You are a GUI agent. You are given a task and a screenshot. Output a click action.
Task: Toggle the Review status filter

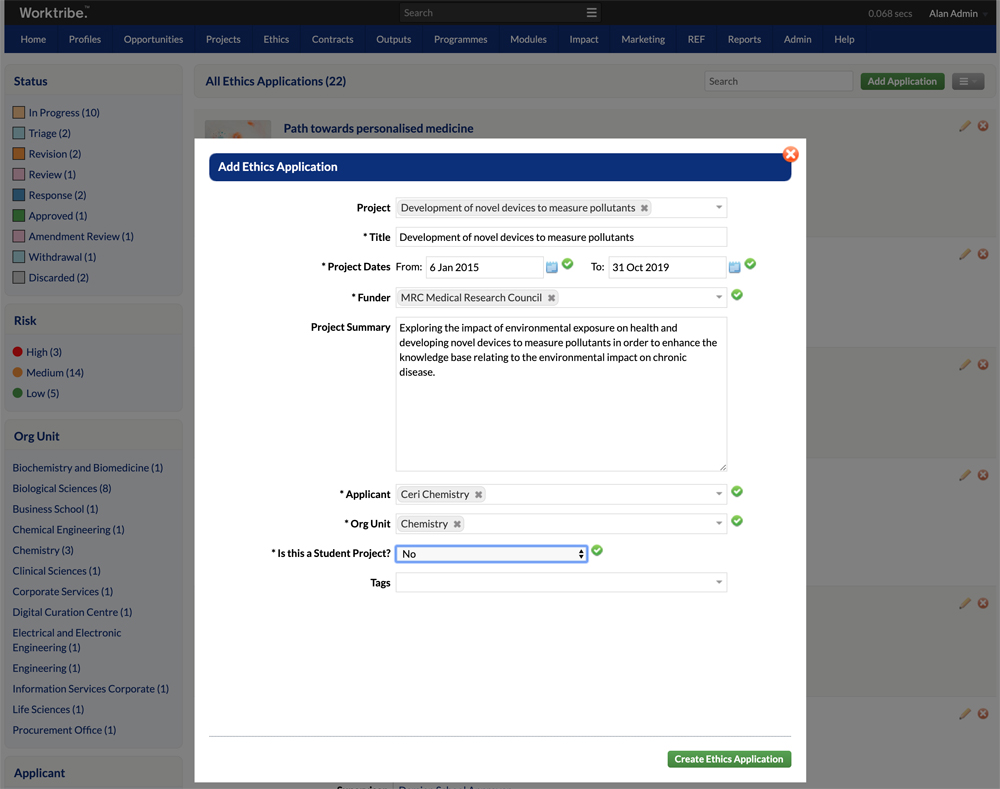(18, 175)
